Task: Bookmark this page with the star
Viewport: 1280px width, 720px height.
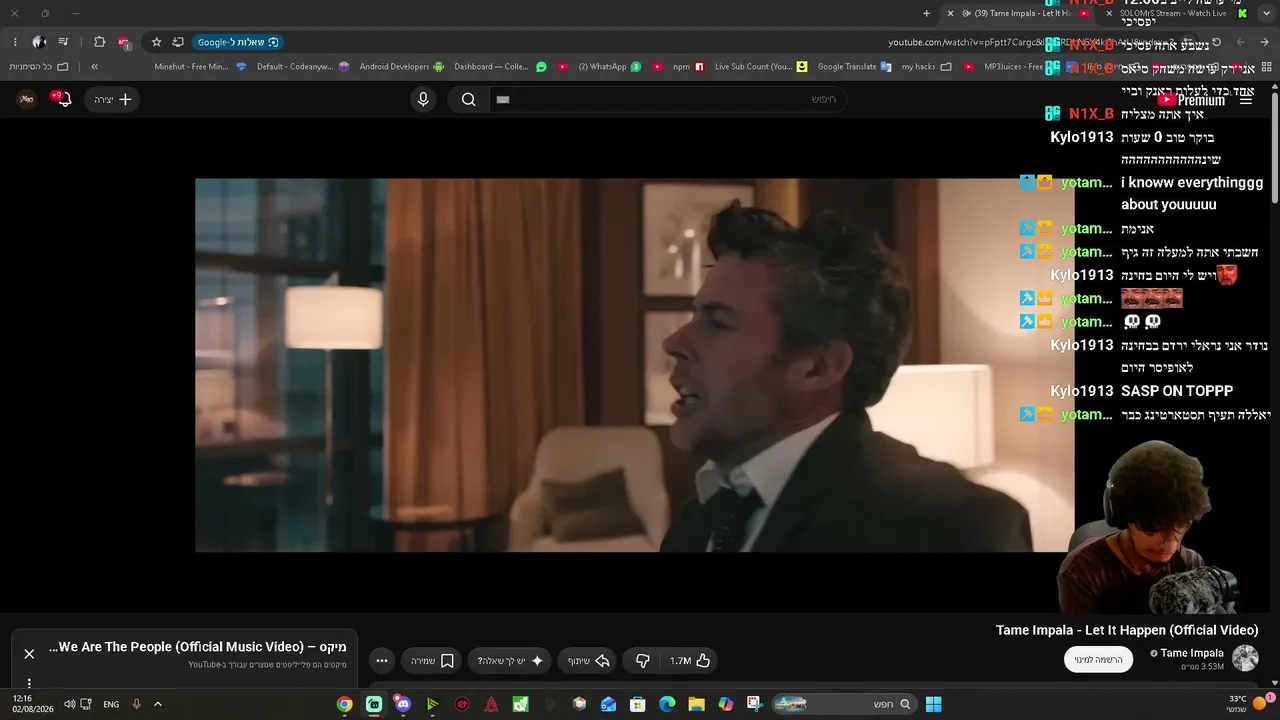Action: 156,42
